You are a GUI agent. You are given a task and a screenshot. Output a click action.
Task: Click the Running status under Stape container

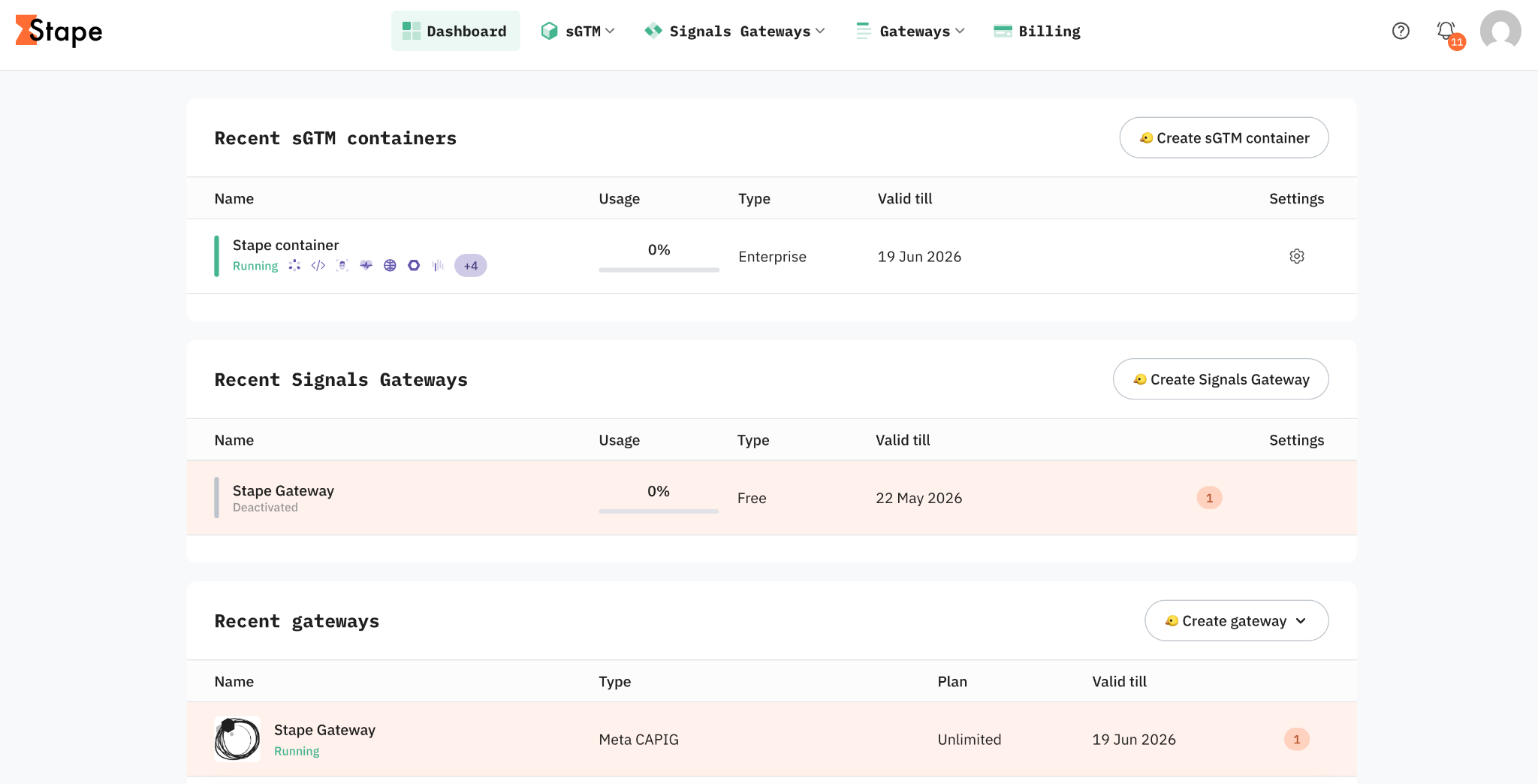click(255, 266)
